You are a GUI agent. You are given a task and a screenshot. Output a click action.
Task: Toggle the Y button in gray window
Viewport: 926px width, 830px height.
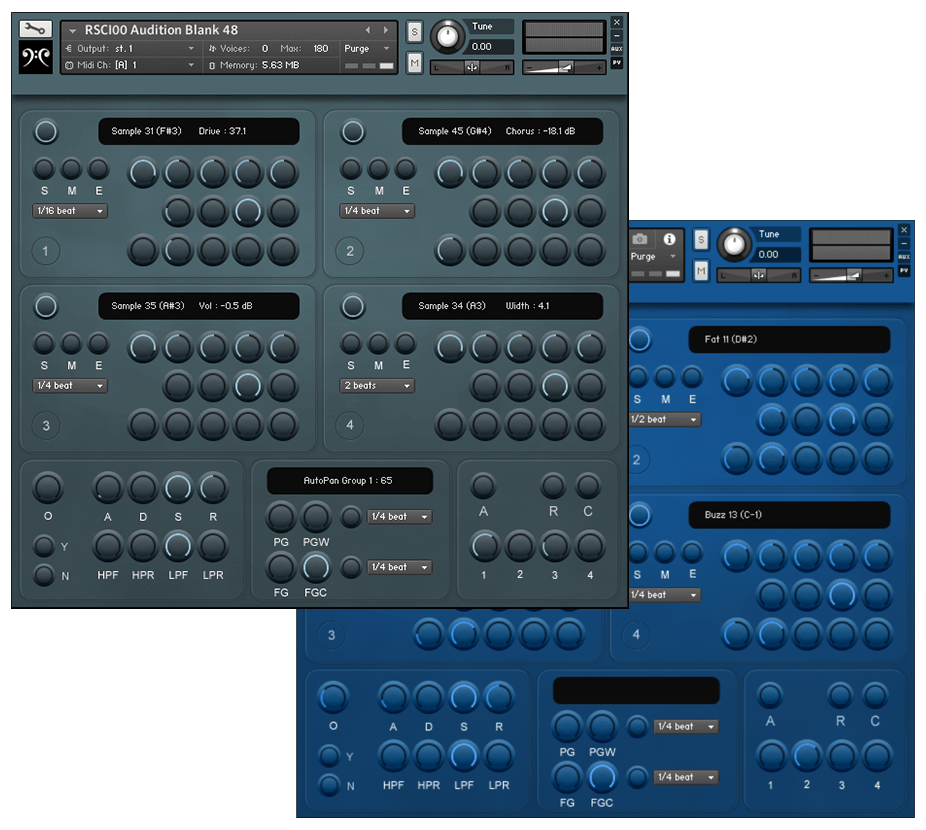tap(44, 546)
